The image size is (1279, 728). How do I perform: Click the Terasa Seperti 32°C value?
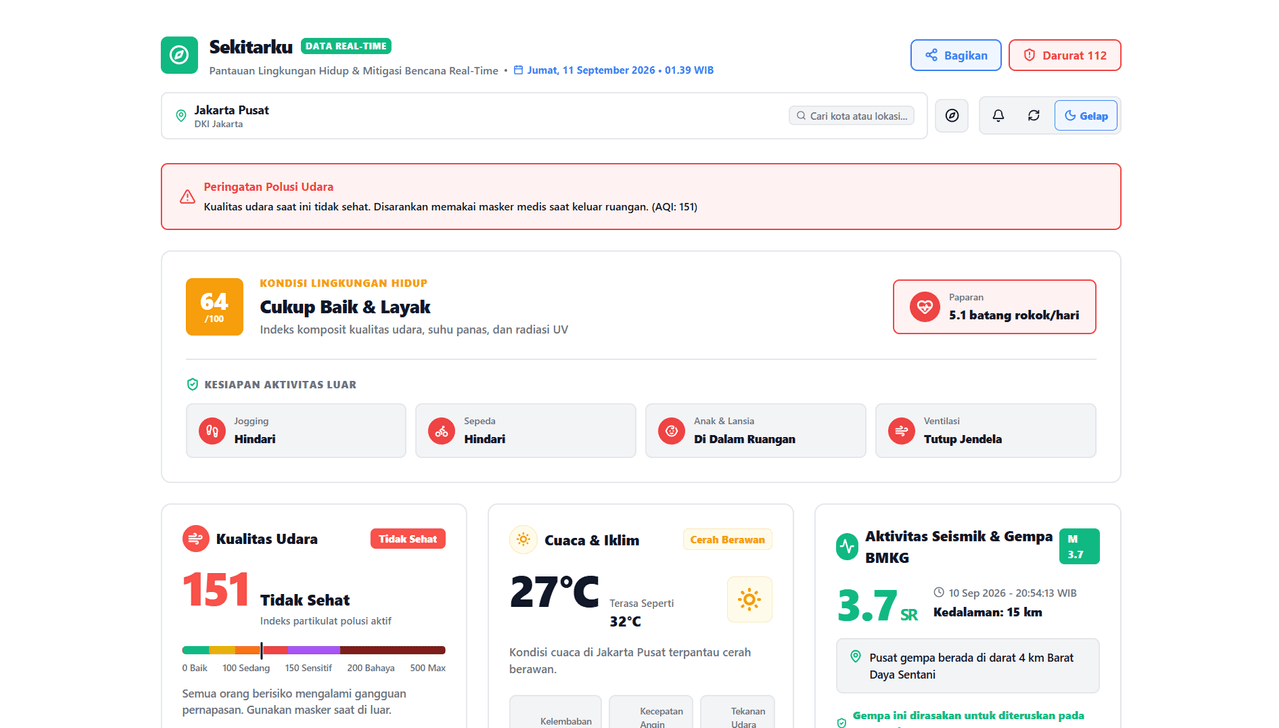click(x=625, y=621)
